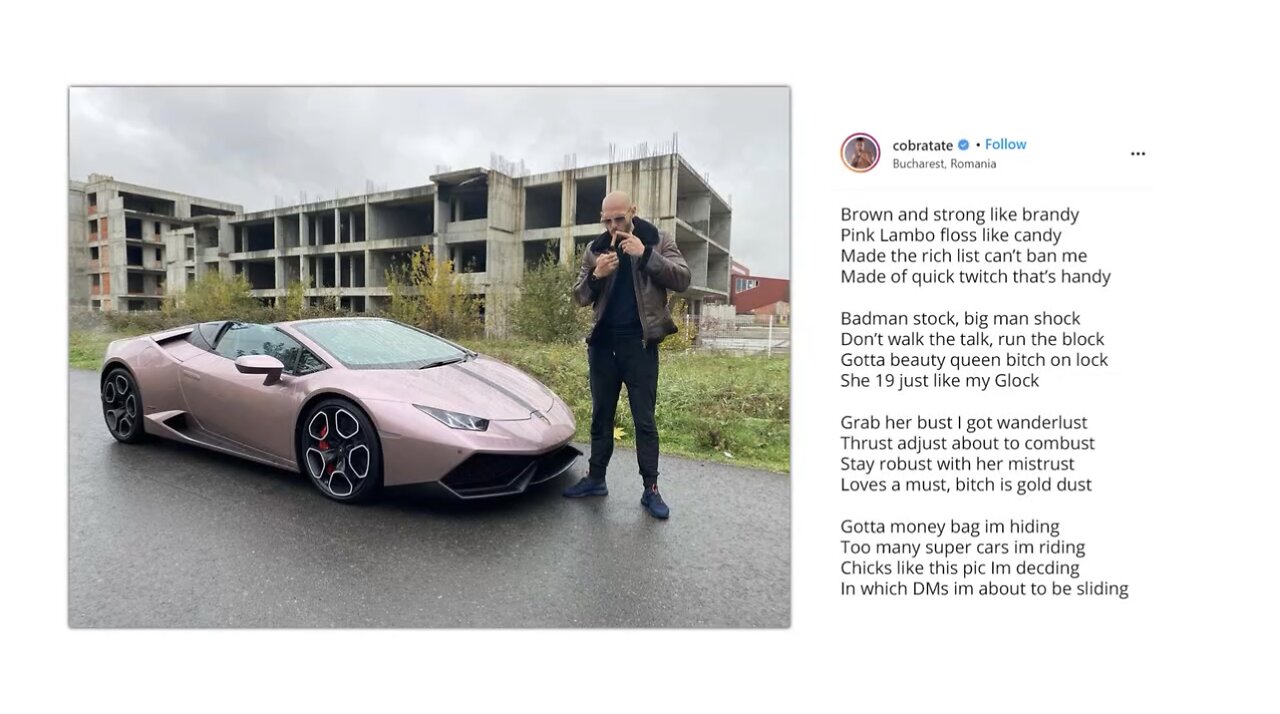1280x714 pixels.
Task: Click the line "Stay robust with her mistrust"
Action: (957, 464)
